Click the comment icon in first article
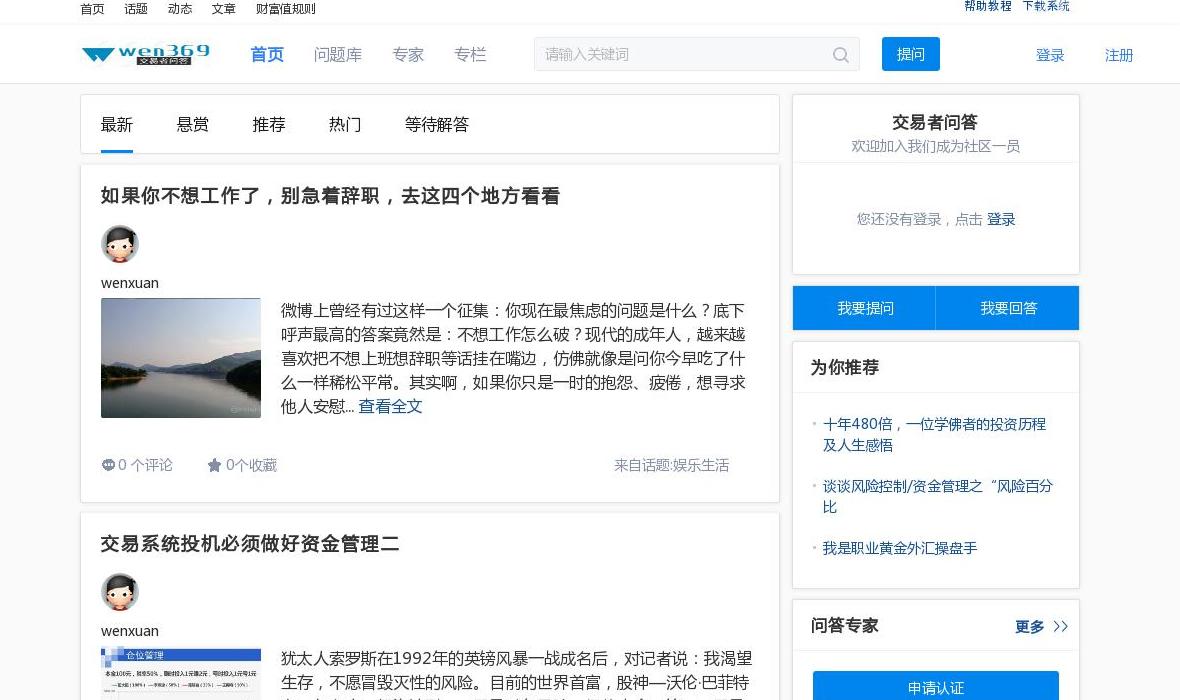 point(108,465)
